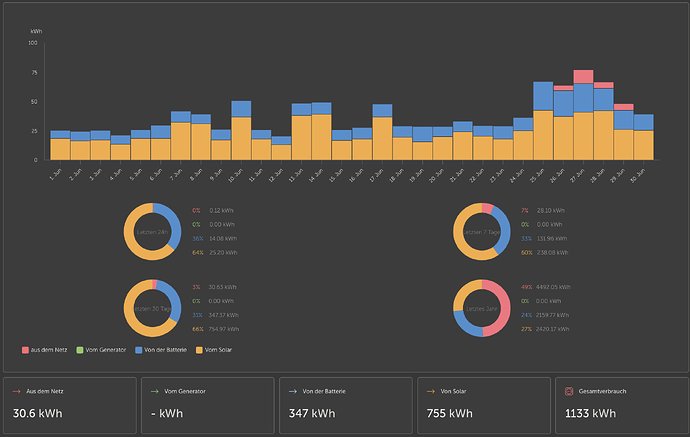The height and width of the screenshot is (437, 690).
Task: Click the red arrow icon beside Aus dem Netz
Action: pos(17,391)
